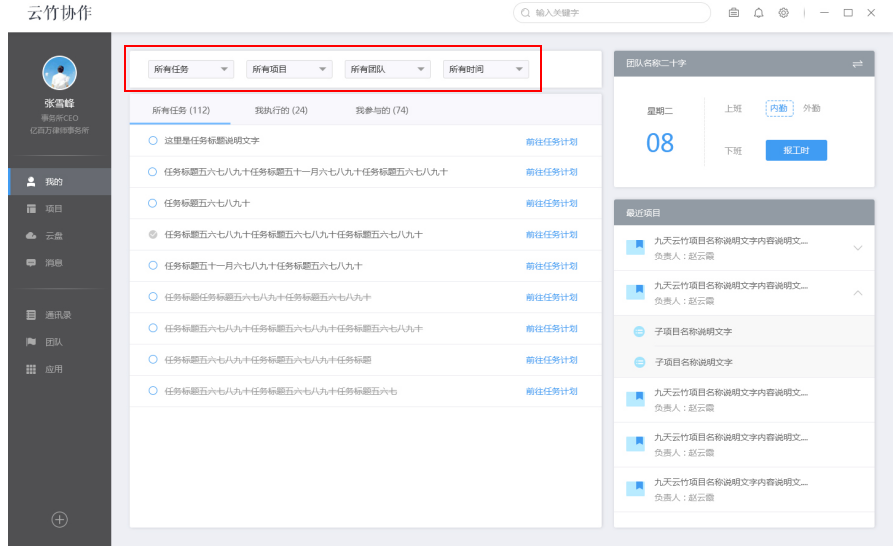This screenshot has height=548, width=896.
Task: Open the 所有时间 filter dropdown
Action: tap(485, 69)
